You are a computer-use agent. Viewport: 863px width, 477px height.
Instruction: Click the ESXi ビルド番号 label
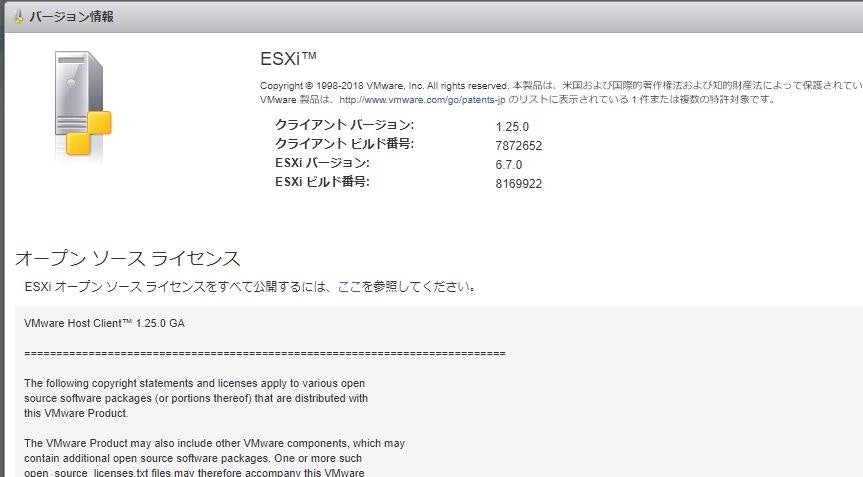click(x=323, y=182)
